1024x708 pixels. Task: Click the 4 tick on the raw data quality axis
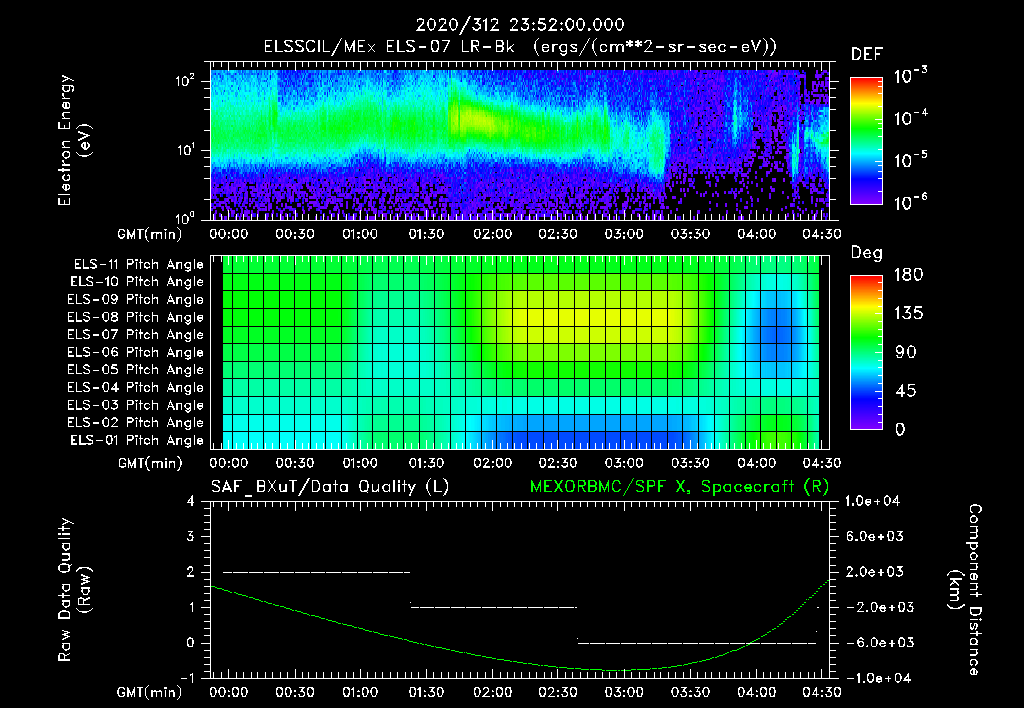pyautogui.click(x=191, y=502)
